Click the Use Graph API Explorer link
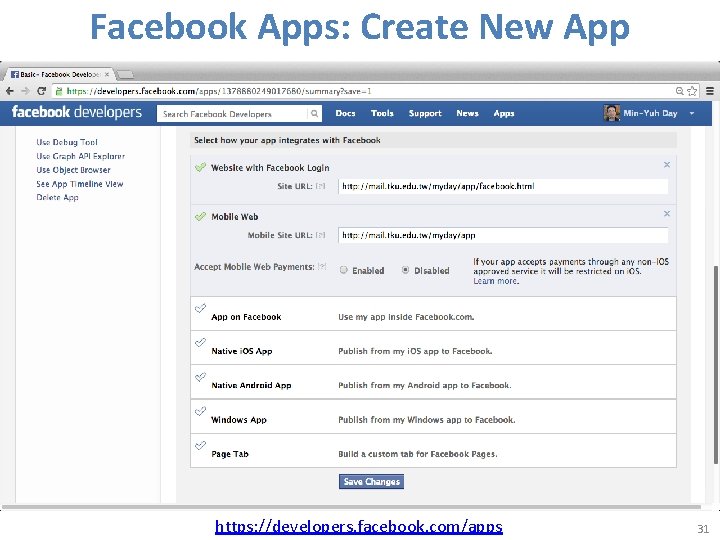 tap(81, 156)
